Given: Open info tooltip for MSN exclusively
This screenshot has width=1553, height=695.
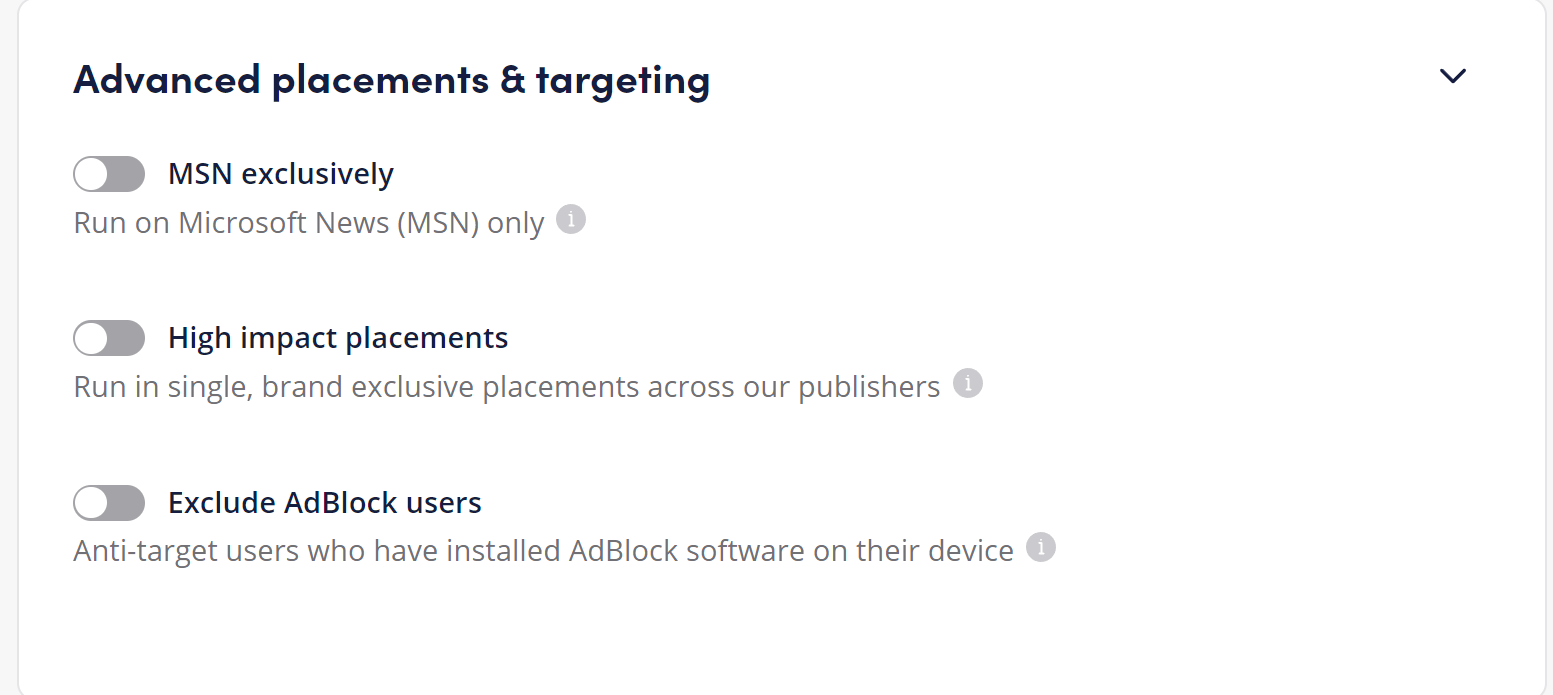Looking at the screenshot, I should [570, 219].
